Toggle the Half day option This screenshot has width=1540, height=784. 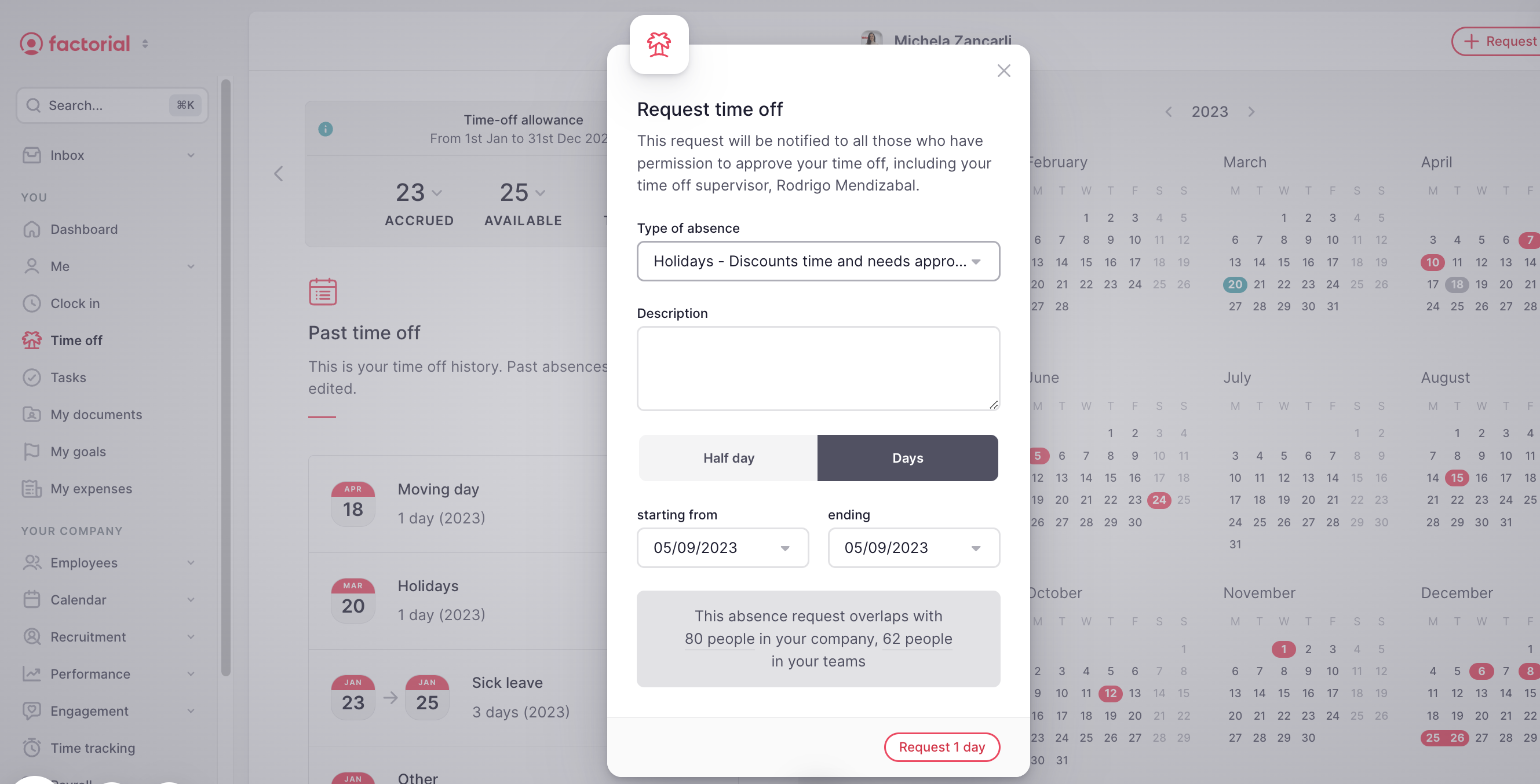[728, 457]
